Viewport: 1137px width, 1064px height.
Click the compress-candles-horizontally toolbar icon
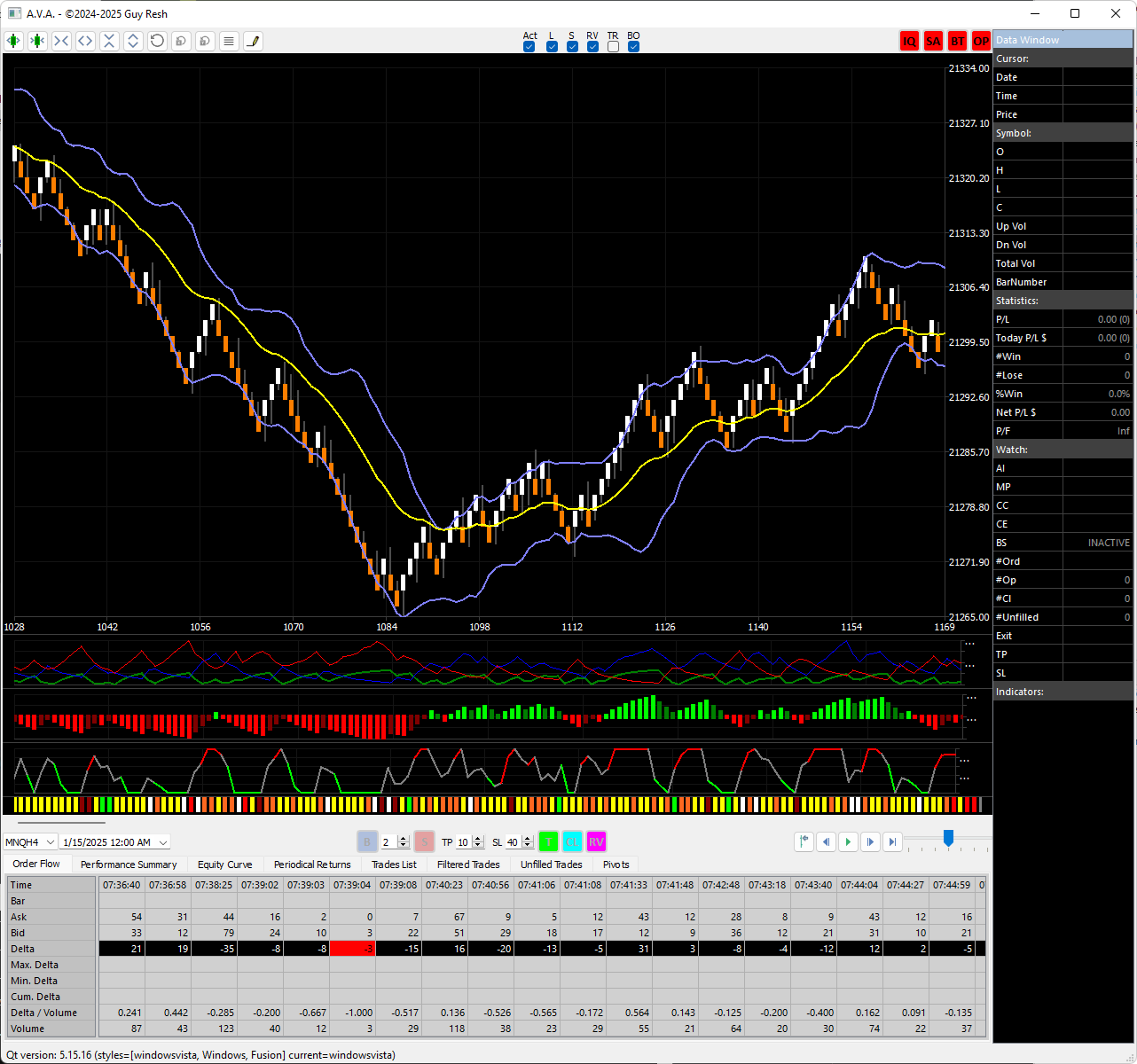coord(37,41)
